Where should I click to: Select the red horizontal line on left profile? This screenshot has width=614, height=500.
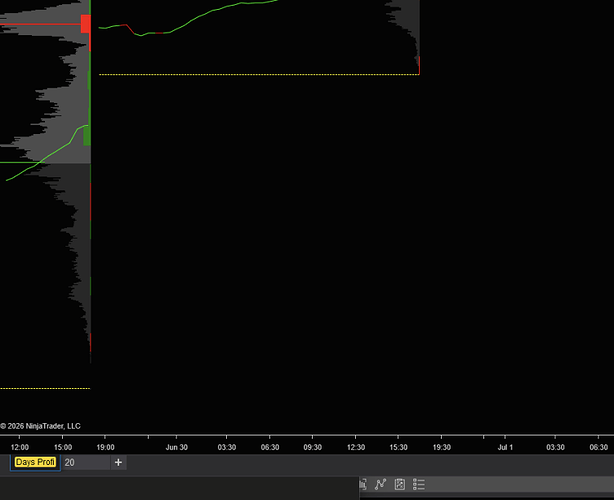[40, 24]
